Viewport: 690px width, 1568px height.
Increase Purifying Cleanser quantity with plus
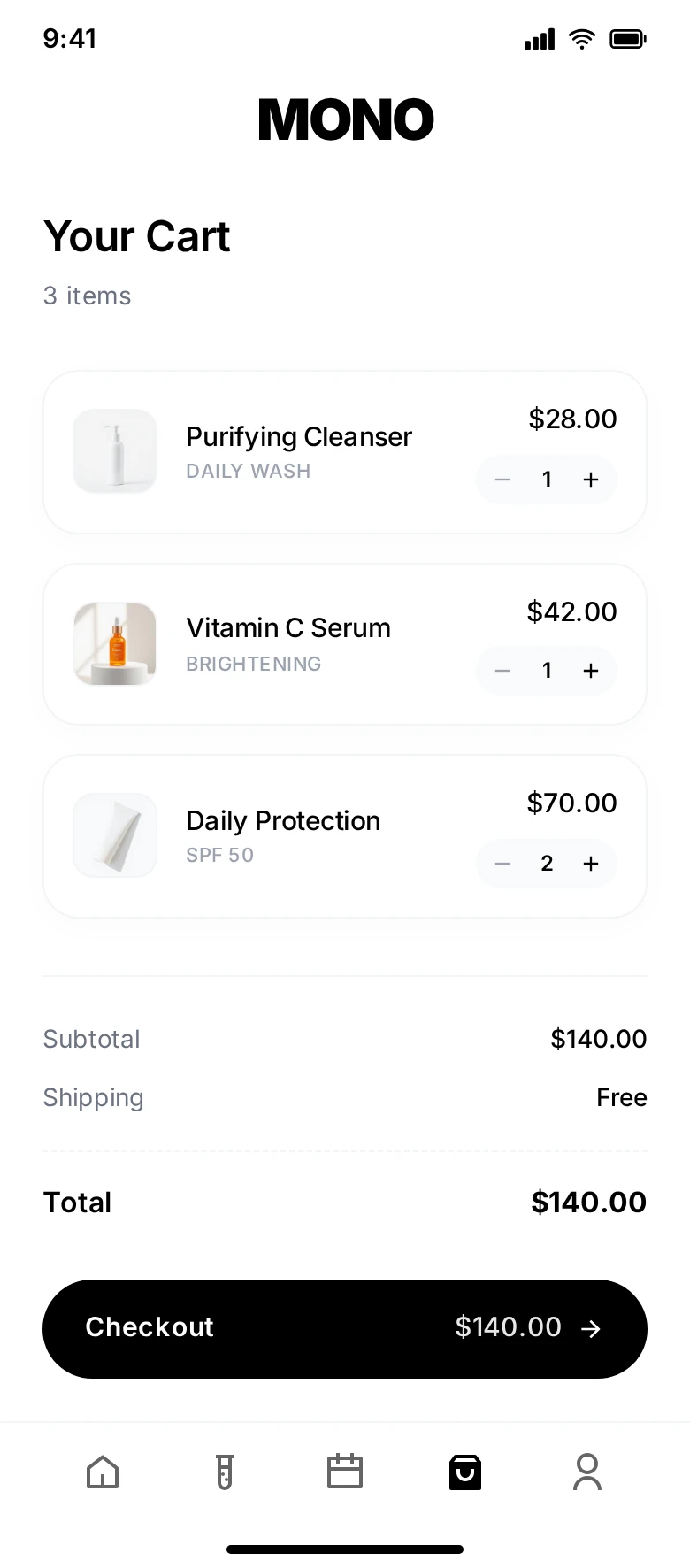coord(591,480)
